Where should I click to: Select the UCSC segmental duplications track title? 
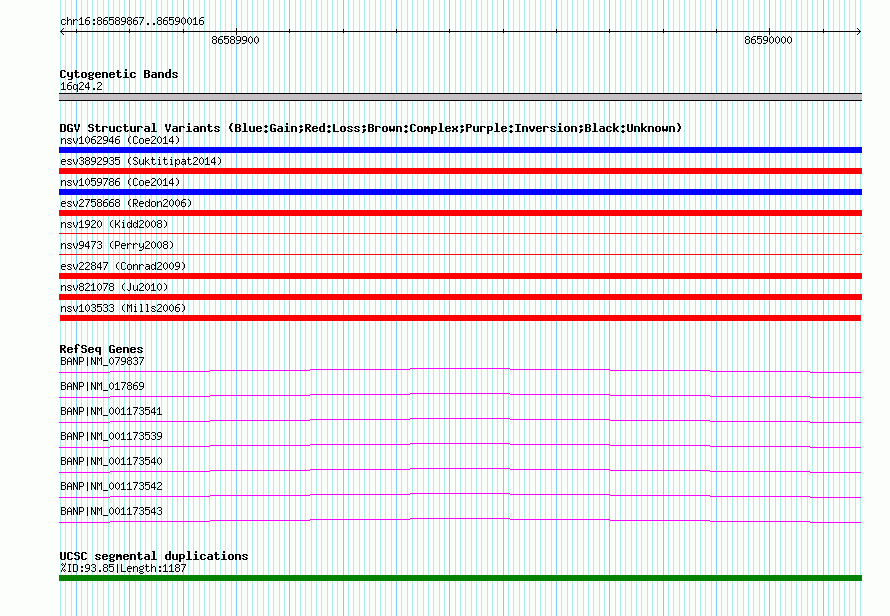[x=154, y=556]
